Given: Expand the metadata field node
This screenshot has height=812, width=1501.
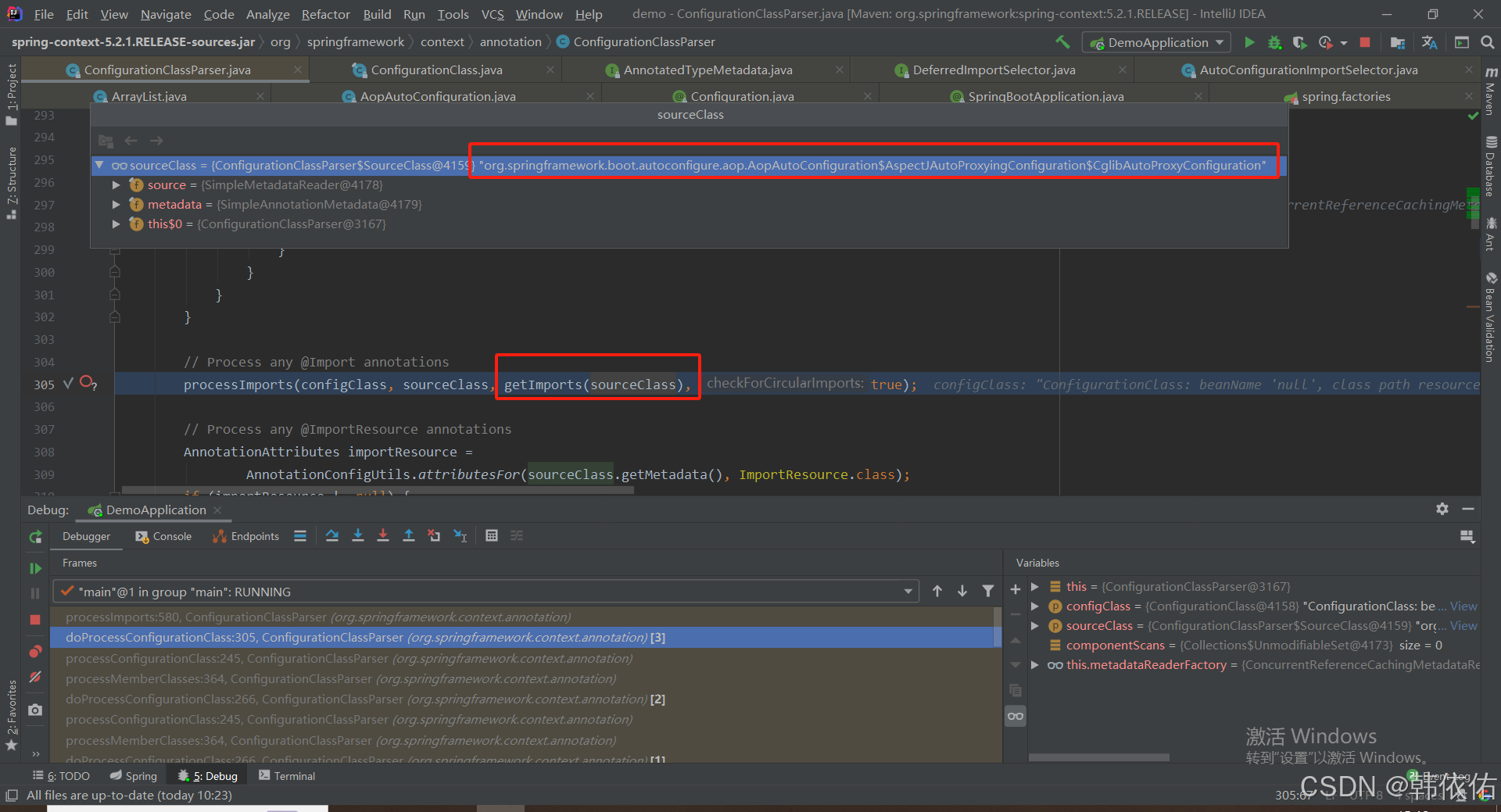Looking at the screenshot, I should click(x=116, y=205).
